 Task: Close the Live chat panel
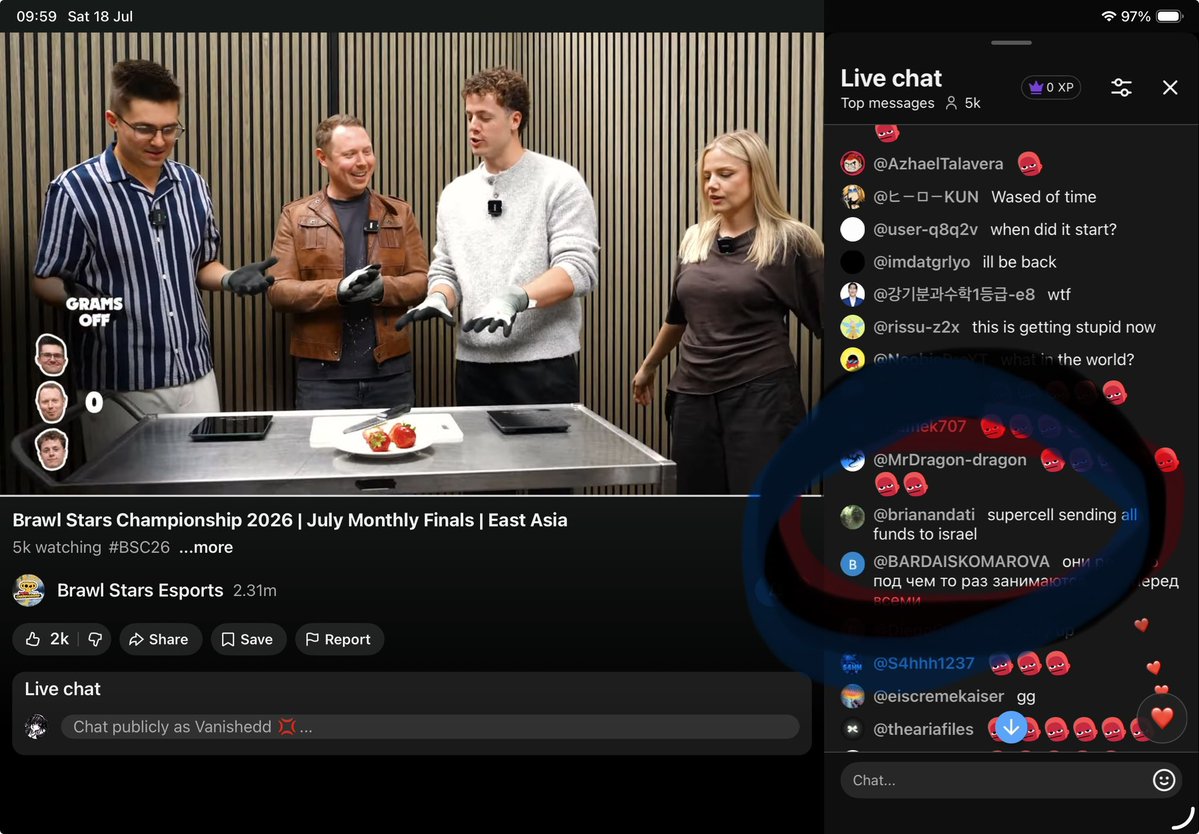click(x=1170, y=87)
